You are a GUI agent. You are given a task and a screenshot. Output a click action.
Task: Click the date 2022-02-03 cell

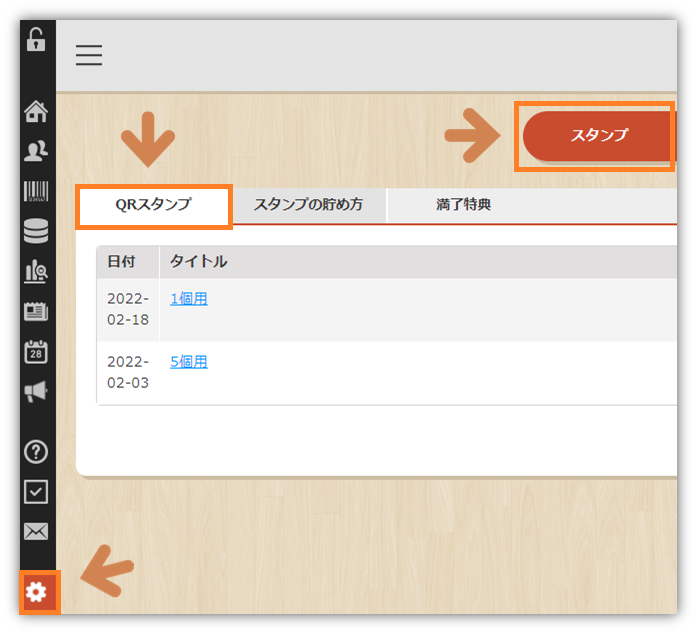pyautogui.click(x=128, y=373)
